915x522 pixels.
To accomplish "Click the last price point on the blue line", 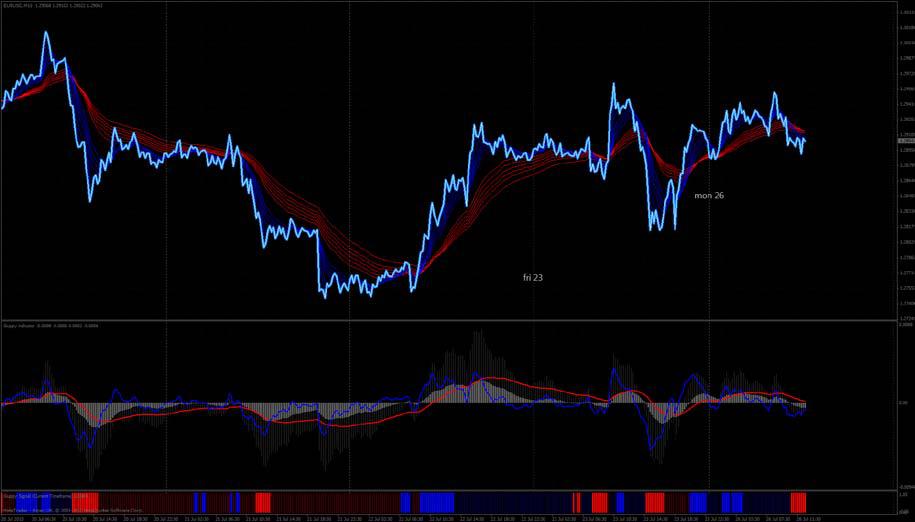I will click(803, 140).
